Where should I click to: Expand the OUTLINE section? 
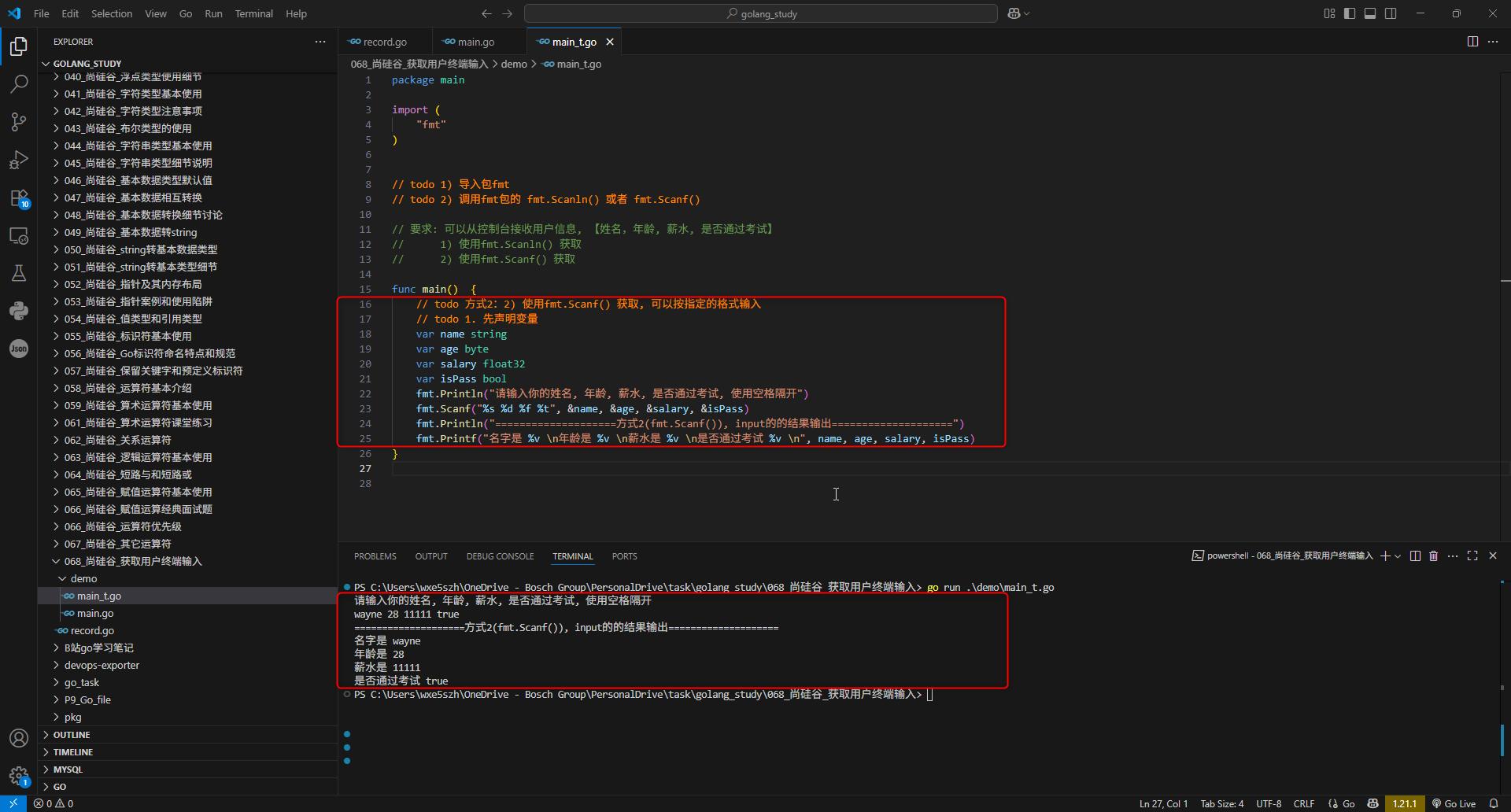tap(71, 734)
